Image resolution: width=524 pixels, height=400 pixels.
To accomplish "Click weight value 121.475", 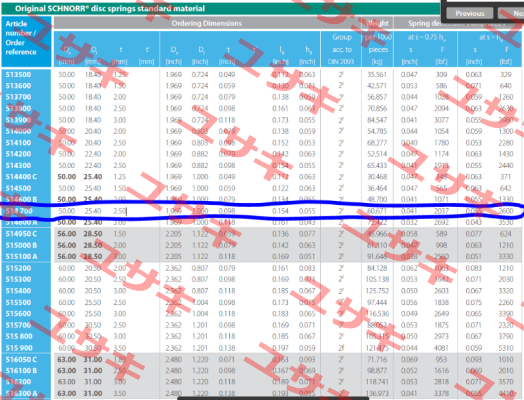I will coord(377,348).
